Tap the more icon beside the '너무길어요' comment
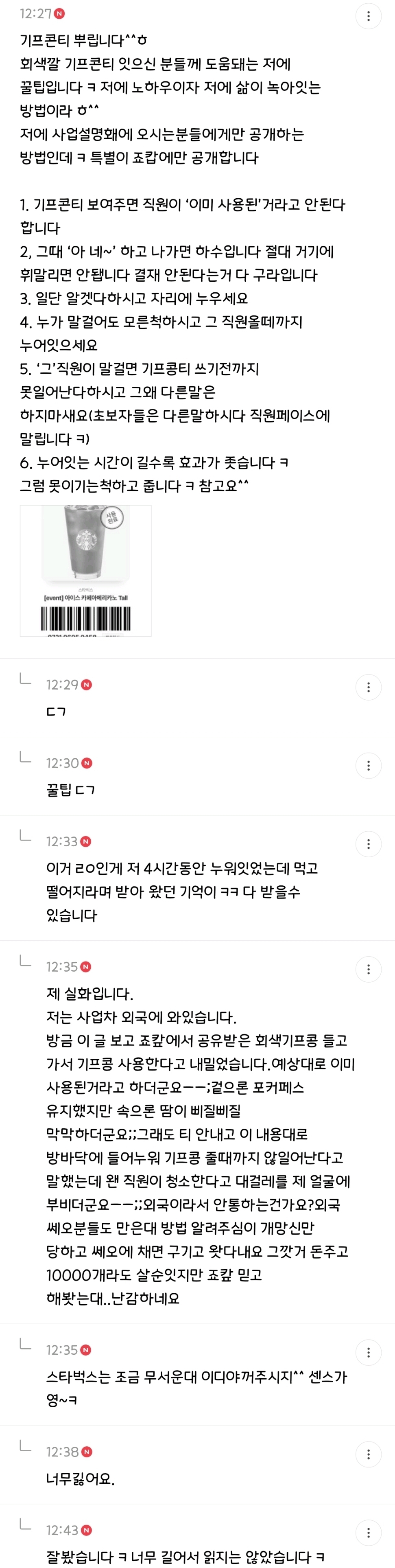This screenshot has height=1568, width=395. click(x=368, y=1455)
